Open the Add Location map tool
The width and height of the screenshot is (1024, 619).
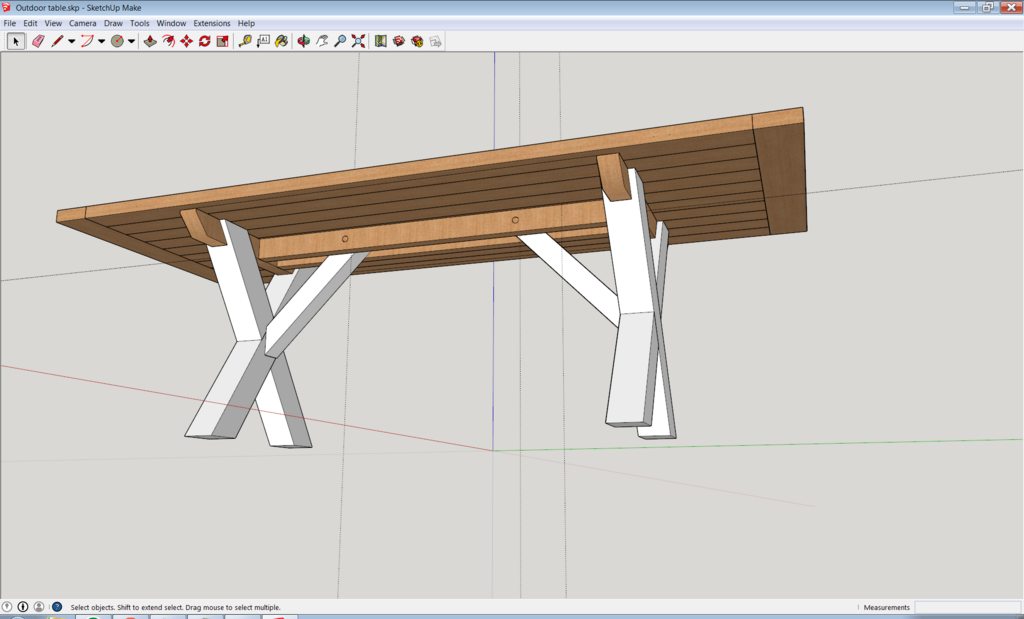tap(381, 41)
